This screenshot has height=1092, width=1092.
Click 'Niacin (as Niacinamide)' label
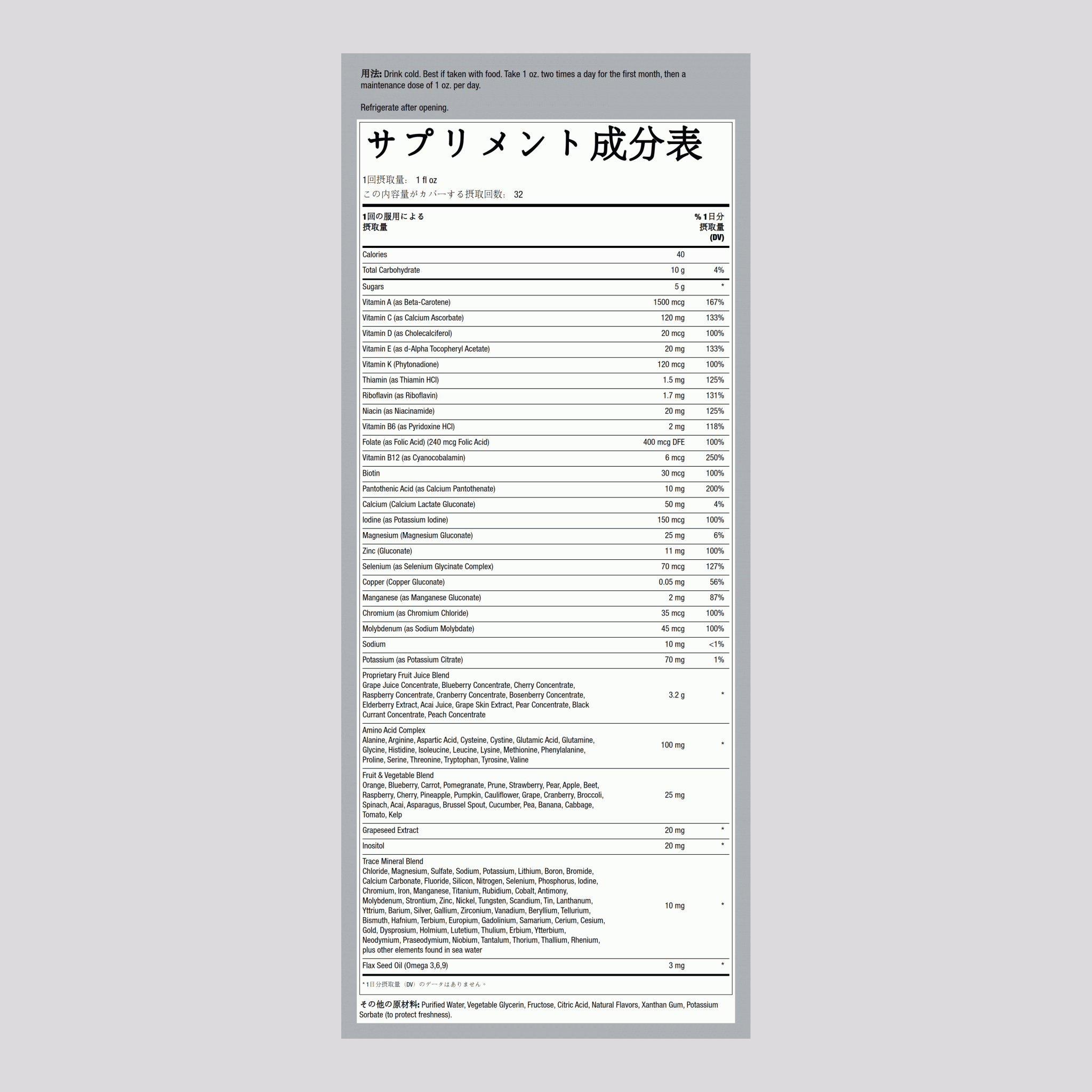[398, 411]
